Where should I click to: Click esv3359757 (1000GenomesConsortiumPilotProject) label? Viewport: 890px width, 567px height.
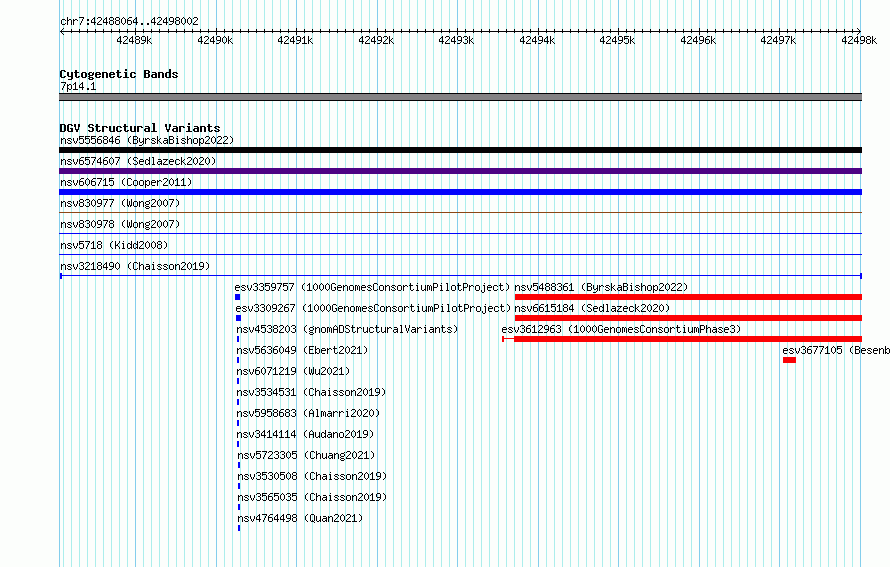coord(372,287)
